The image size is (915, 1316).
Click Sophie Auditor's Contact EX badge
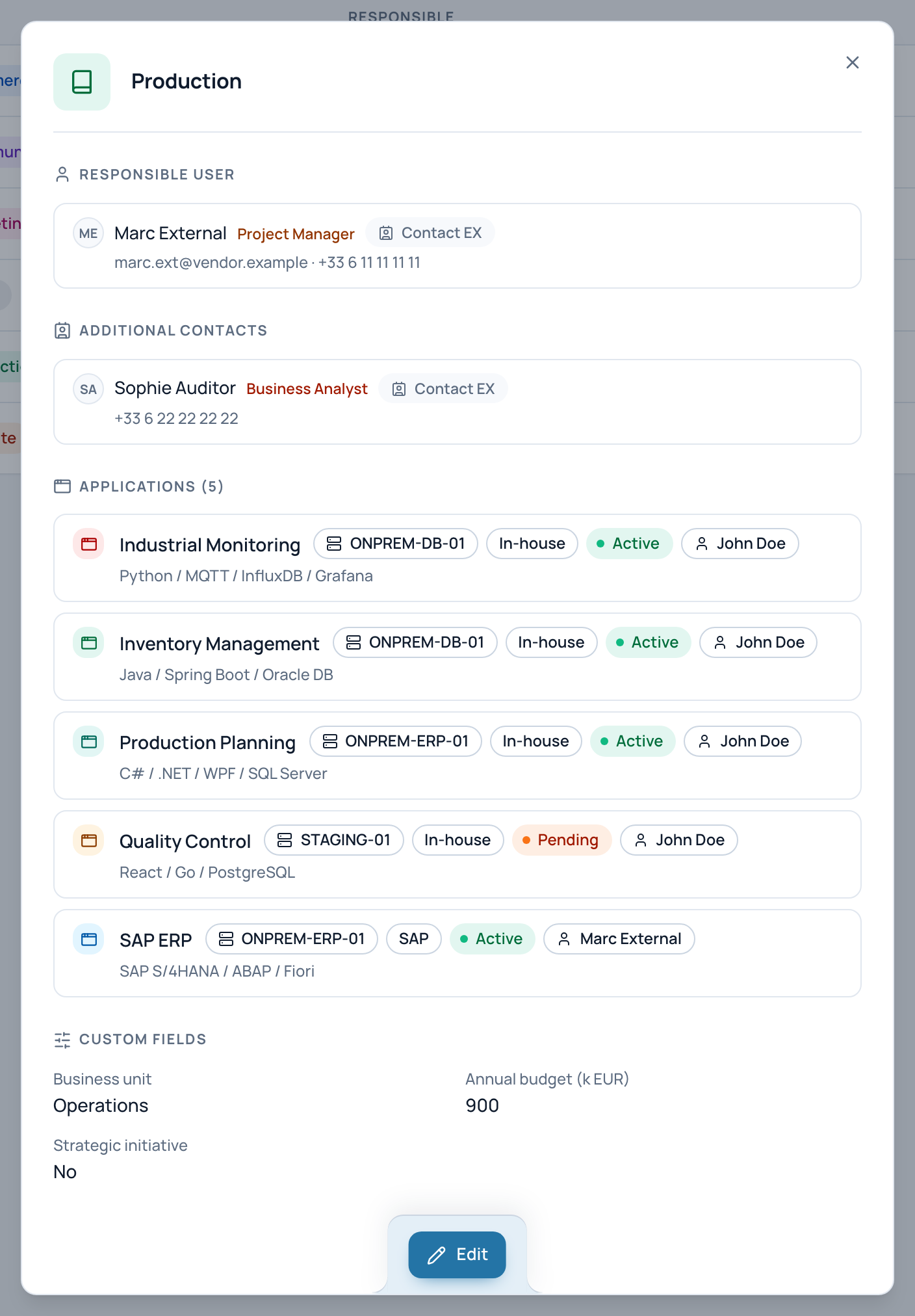coord(443,389)
